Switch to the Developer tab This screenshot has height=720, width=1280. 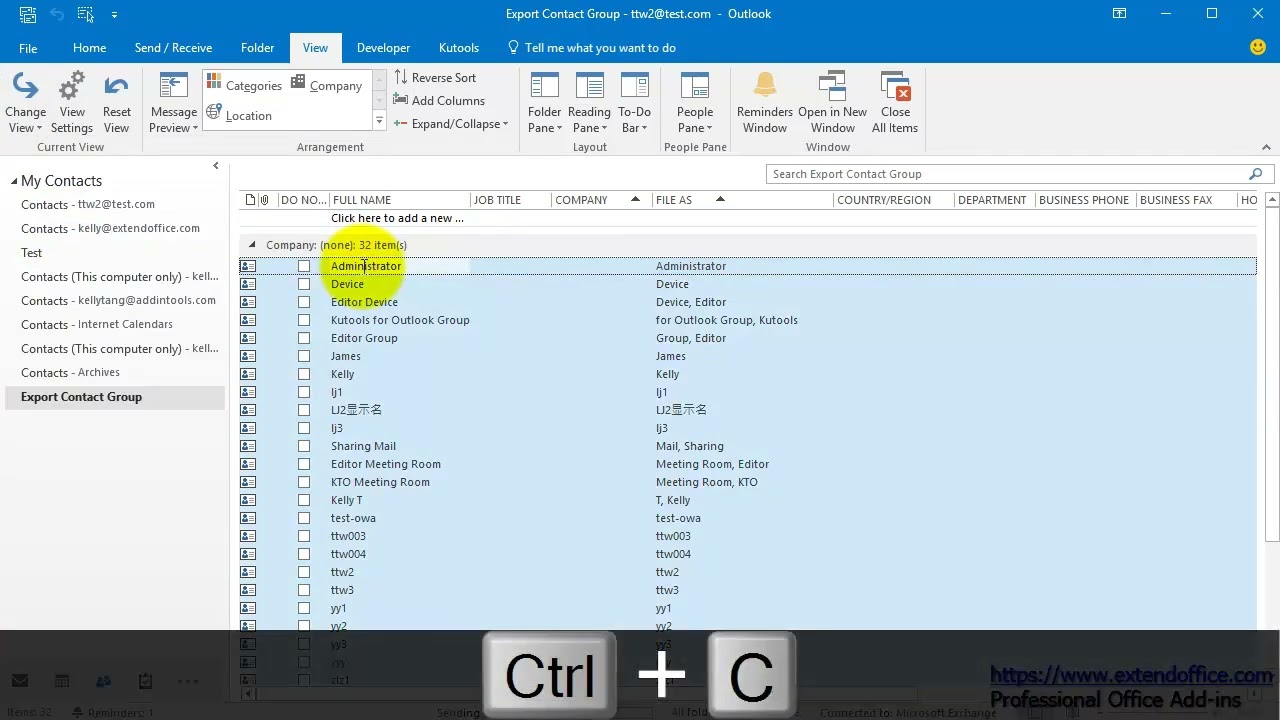(383, 48)
